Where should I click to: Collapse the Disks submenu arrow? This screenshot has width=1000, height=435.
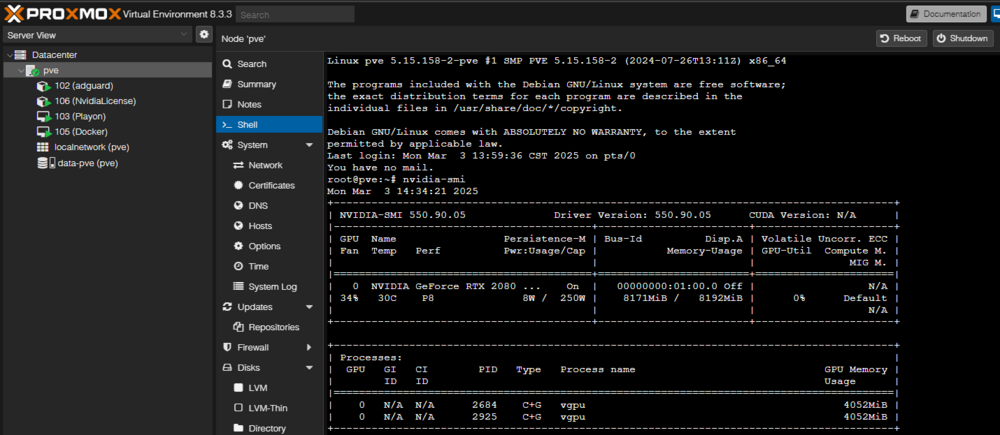(309, 368)
